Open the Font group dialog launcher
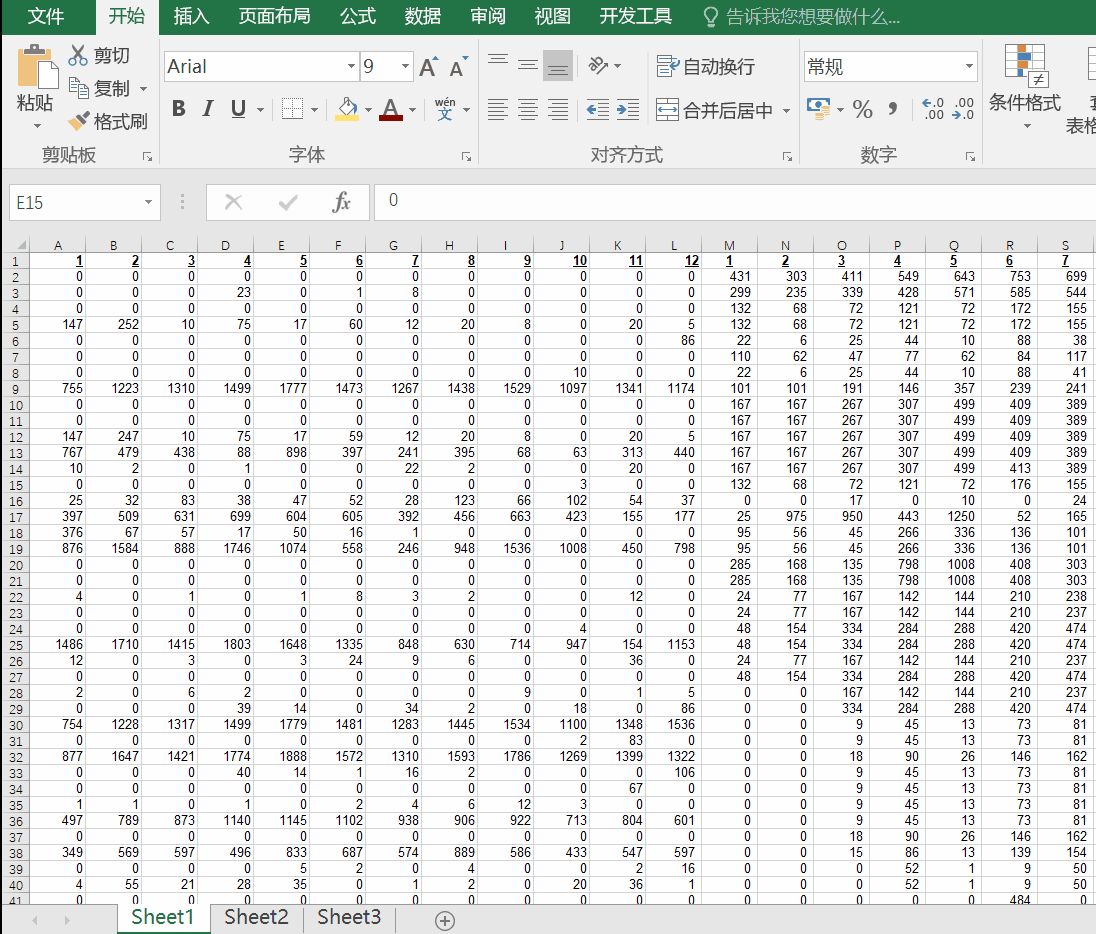The height and width of the screenshot is (934, 1096). point(466,157)
